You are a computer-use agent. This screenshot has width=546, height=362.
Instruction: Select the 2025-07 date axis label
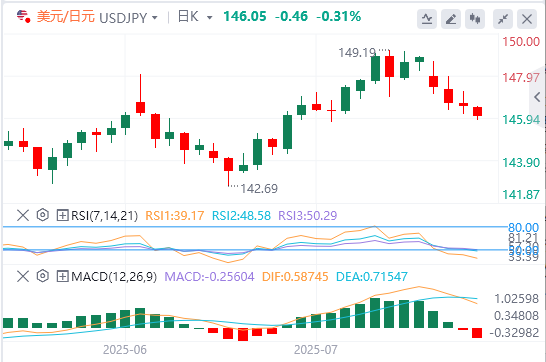[x=316, y=349]
